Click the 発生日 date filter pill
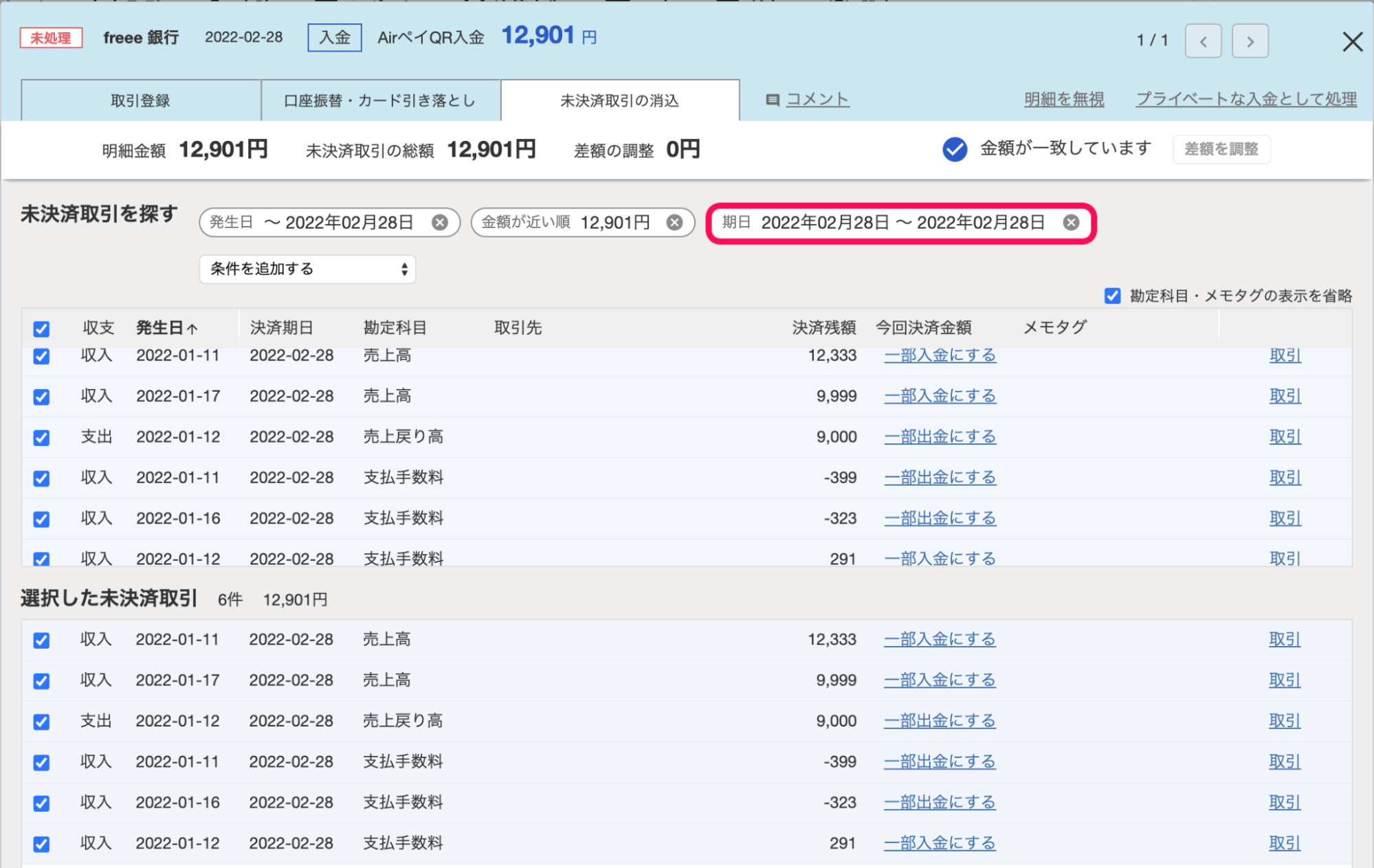This screenshot has height=868, width=1374. (329, 223)
